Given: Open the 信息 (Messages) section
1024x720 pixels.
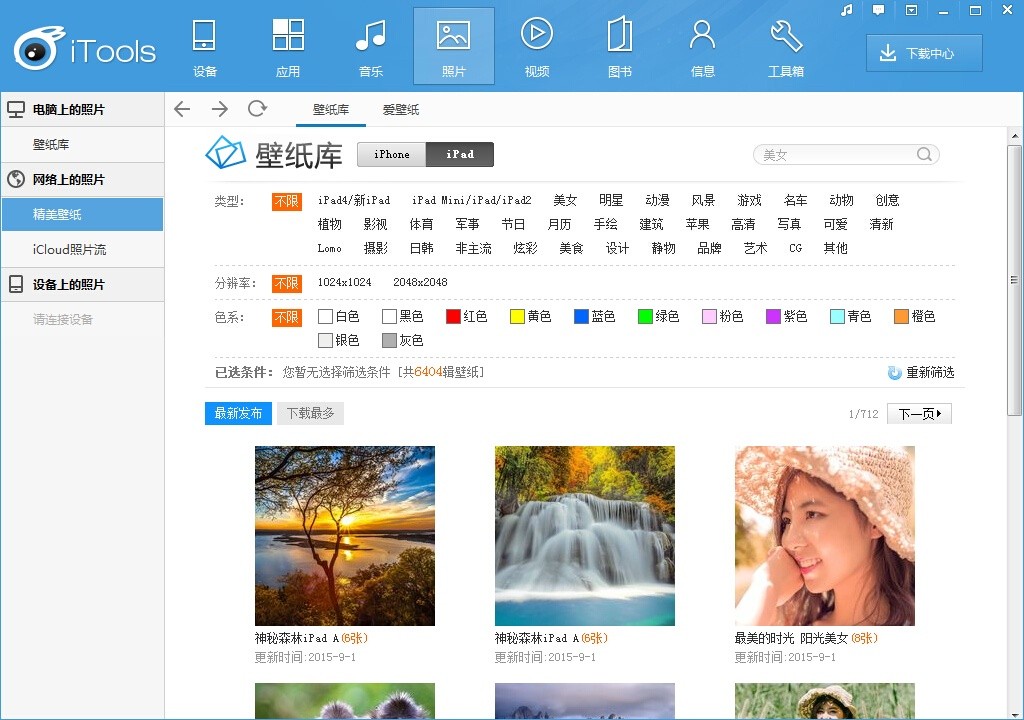Looking at the screenshot, I should 703,45.
